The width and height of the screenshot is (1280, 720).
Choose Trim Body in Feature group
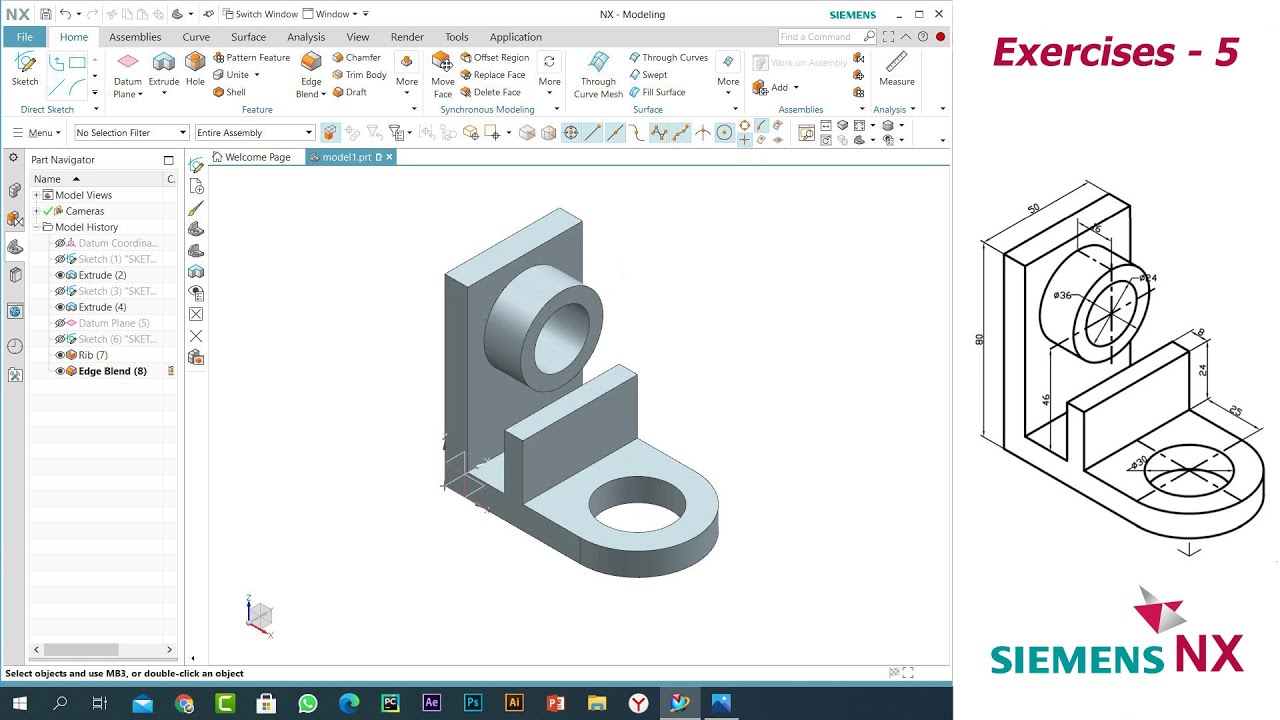pos(359,75)
